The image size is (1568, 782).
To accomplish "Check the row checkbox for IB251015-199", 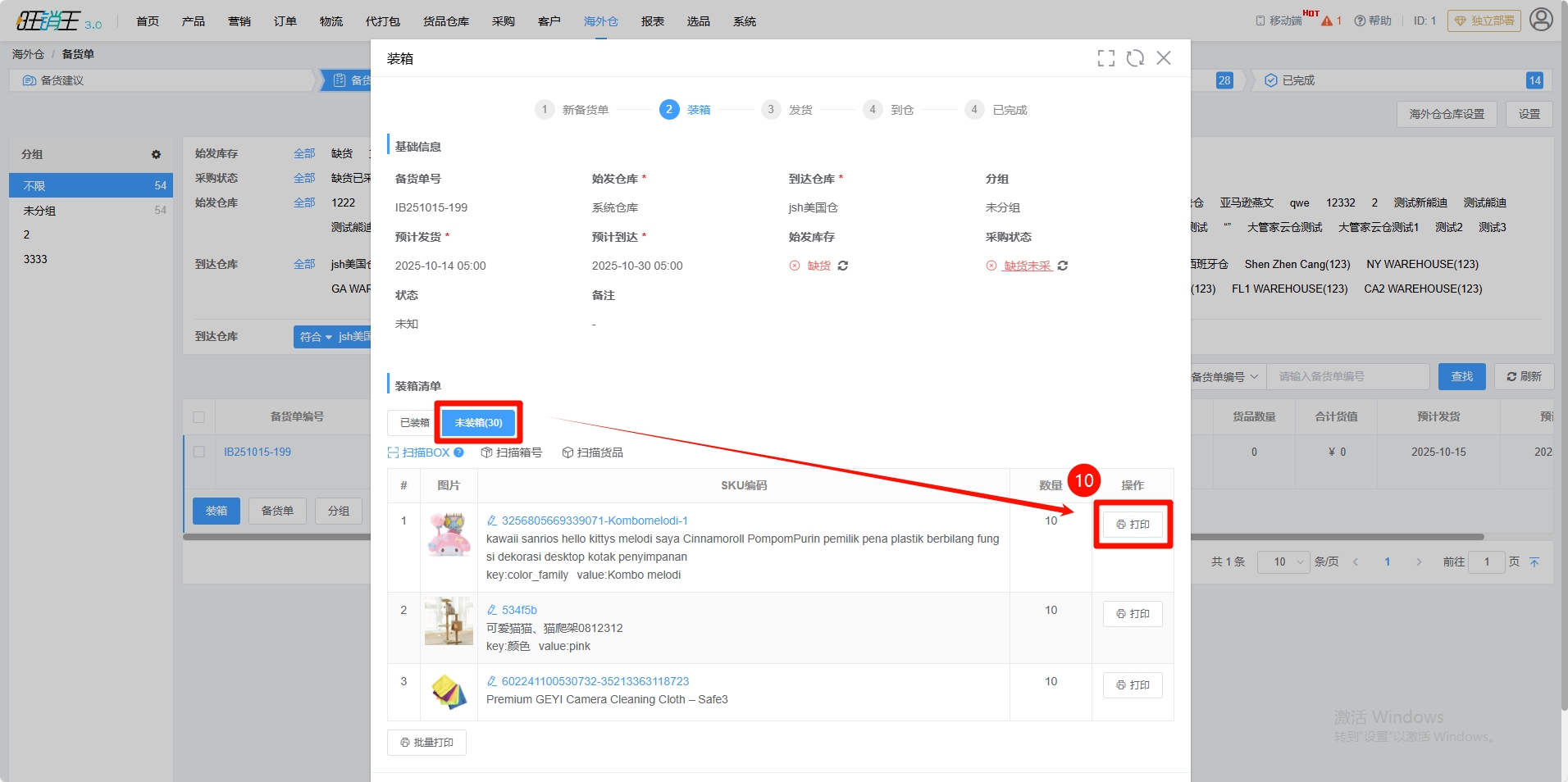I will click(198, 452).
